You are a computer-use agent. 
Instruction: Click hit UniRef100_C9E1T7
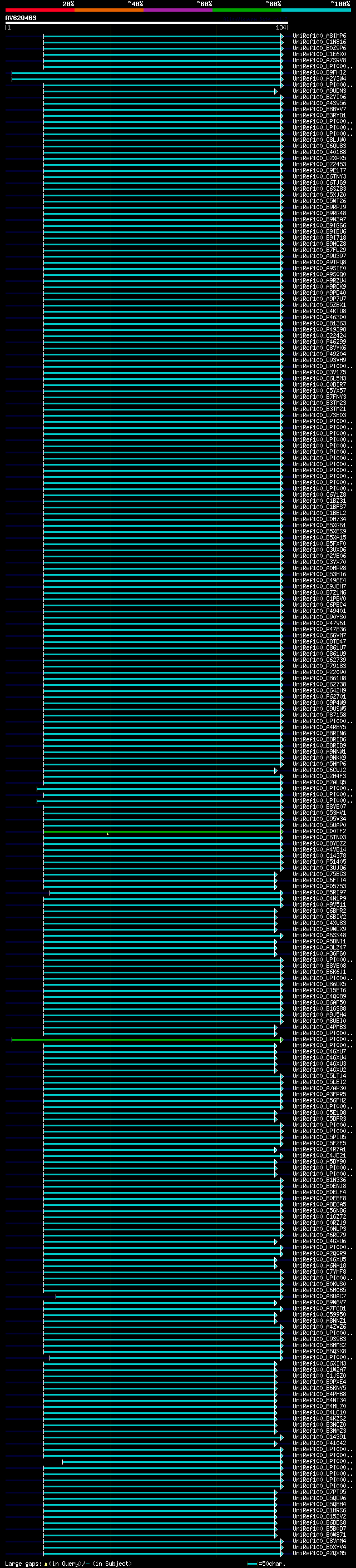[319, 170]
